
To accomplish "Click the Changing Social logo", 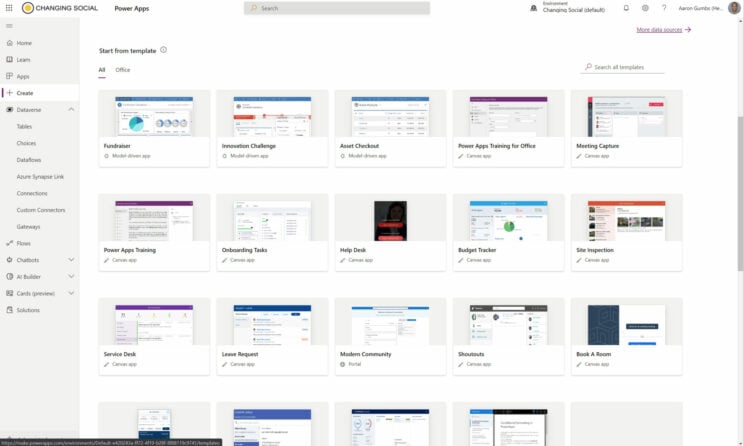I will click(60, 8).
